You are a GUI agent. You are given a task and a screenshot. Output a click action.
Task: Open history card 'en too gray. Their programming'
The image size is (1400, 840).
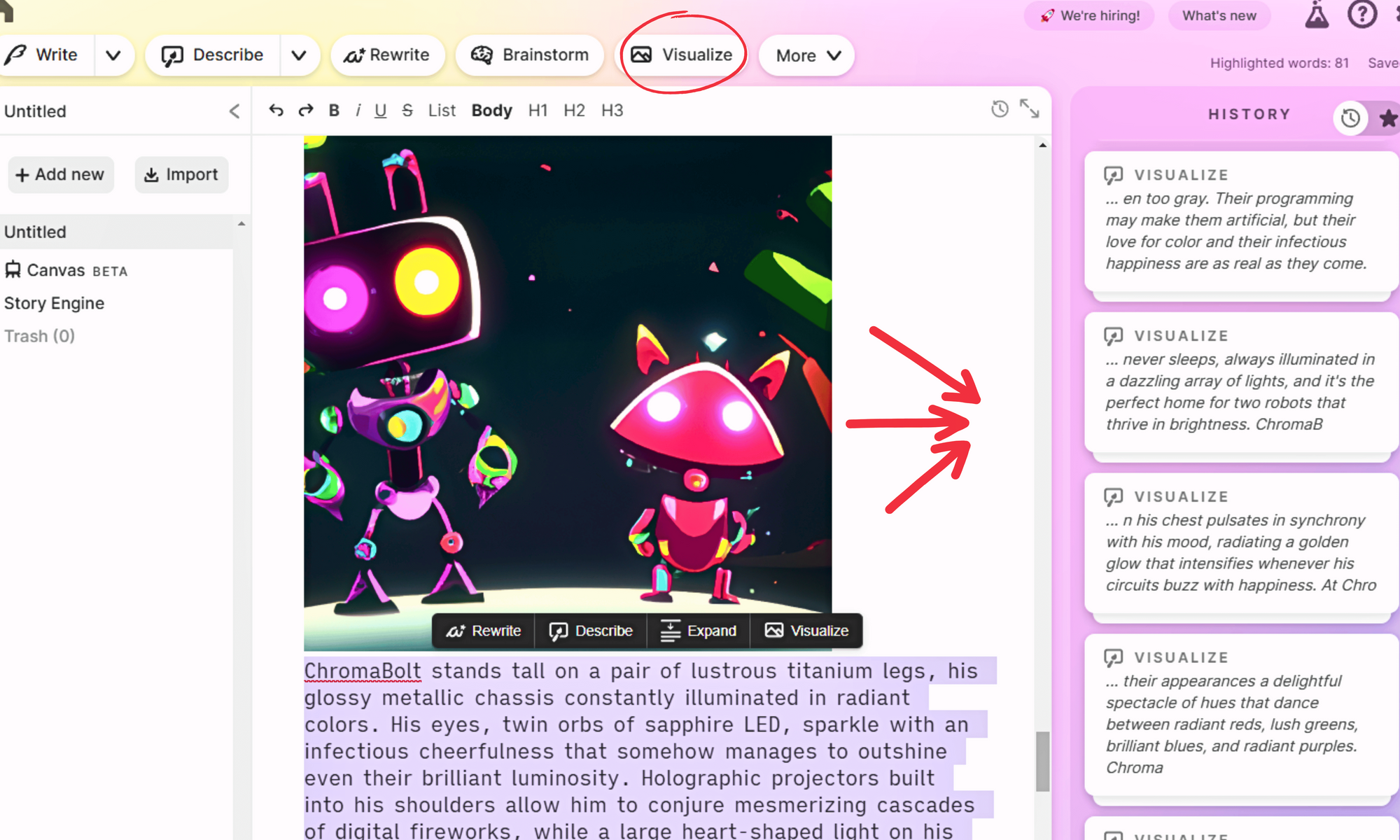click(x=1240, y=221)
